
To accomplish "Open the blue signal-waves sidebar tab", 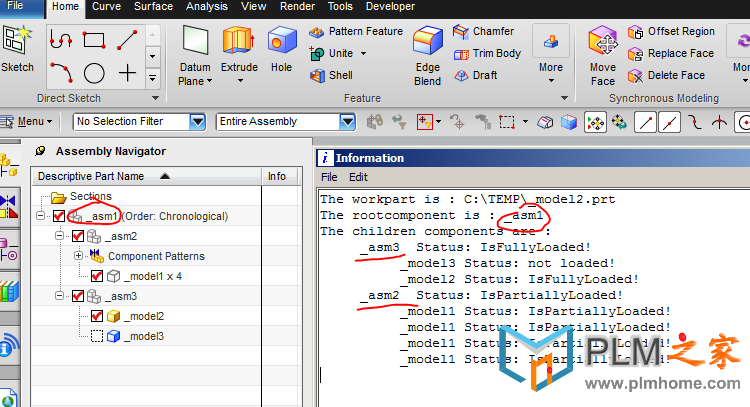I will (9, 347).
